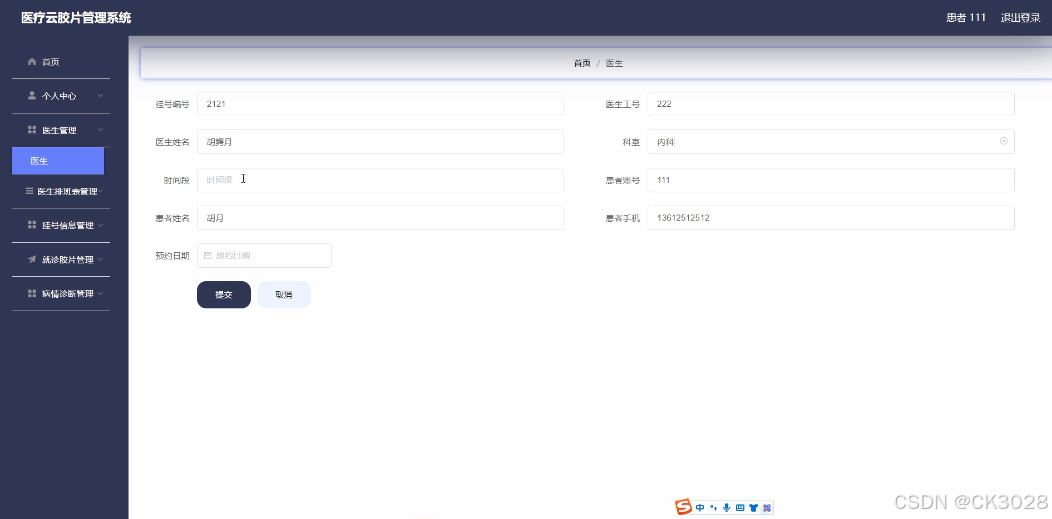Screen dimensions: 1052x519
Task: Click 退出登录 to log out
Action: 1020,17
